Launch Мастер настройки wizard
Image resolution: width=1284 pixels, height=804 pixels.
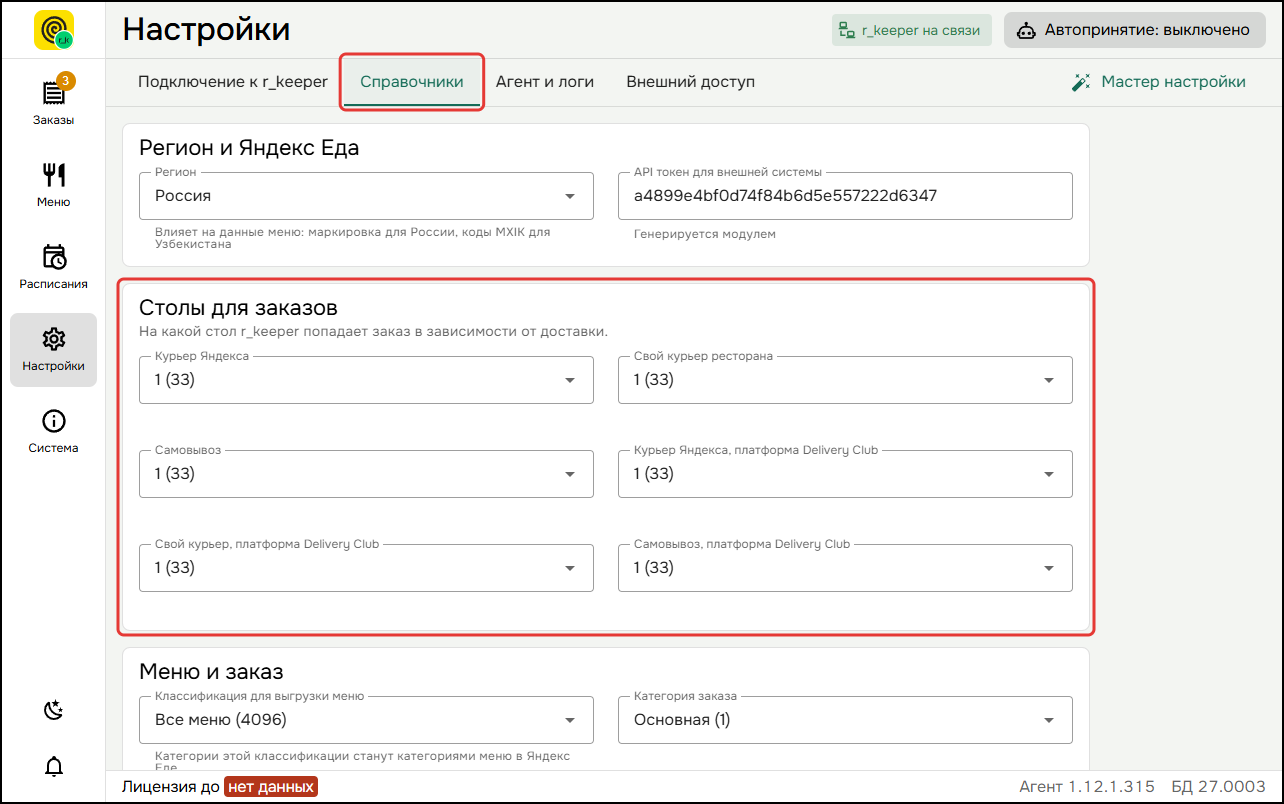(x=1158, y=82)
